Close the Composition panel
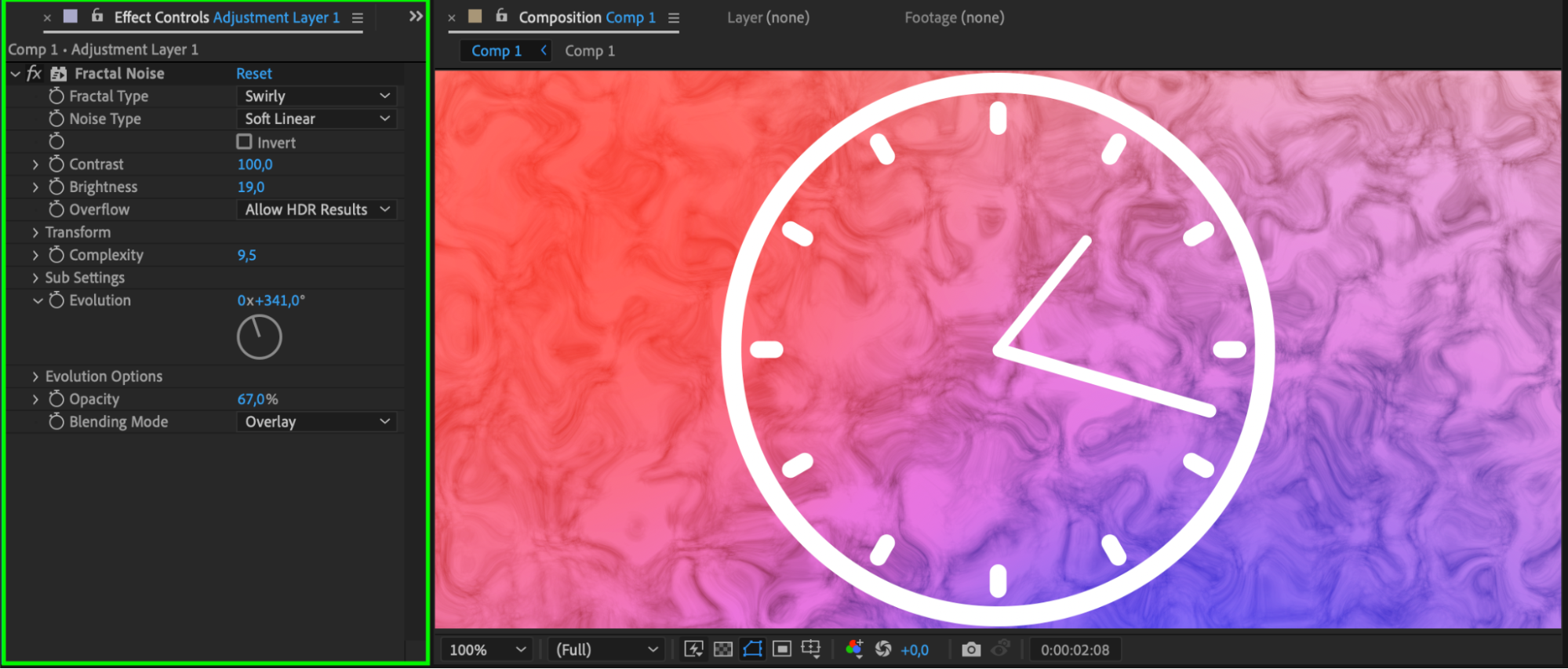 [452, 17]
